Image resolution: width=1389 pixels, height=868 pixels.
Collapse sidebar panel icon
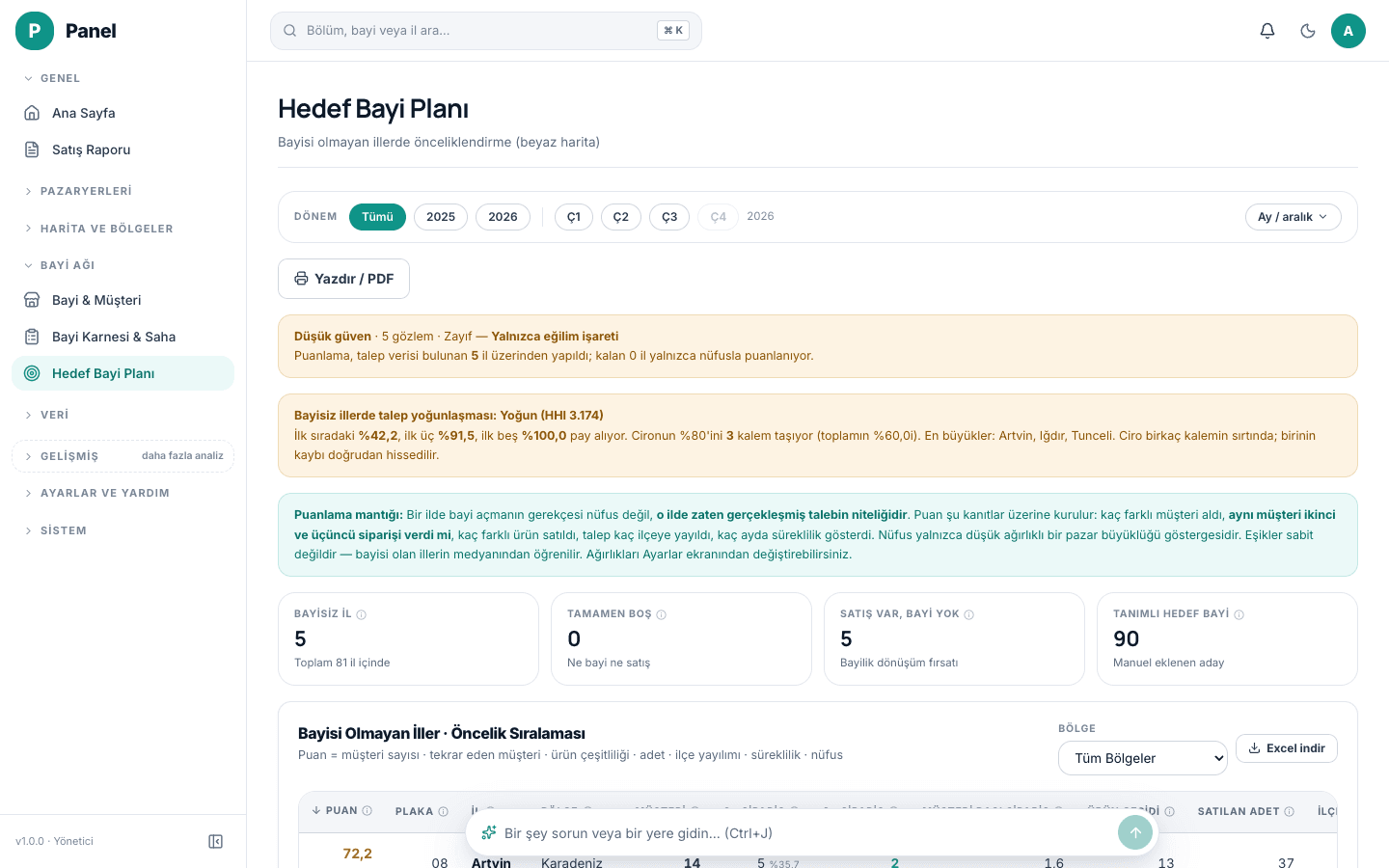coord(216,842)
